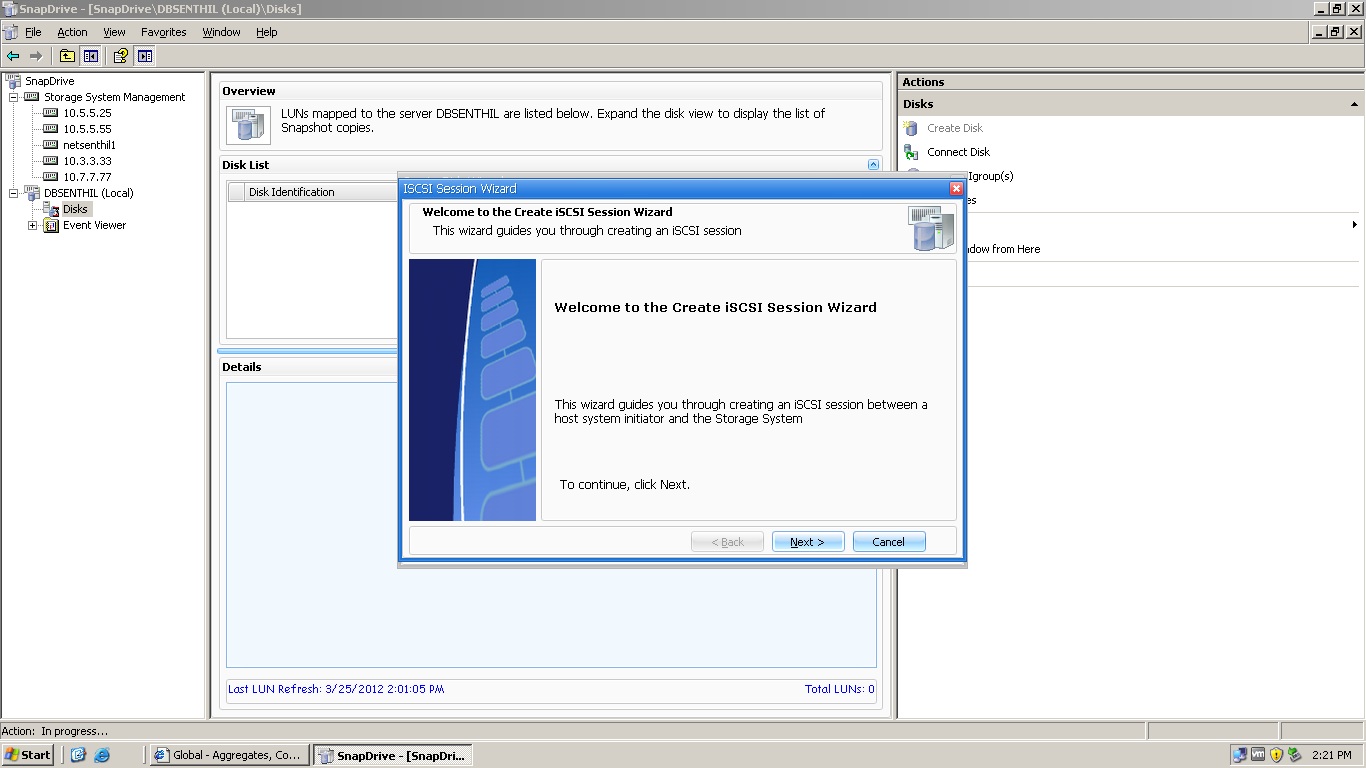Image resolution: width=1366 pixels, height=768 pixels.
Task: Toggle the console tree pane toolbar icon
Action: [x=91, y=56]
